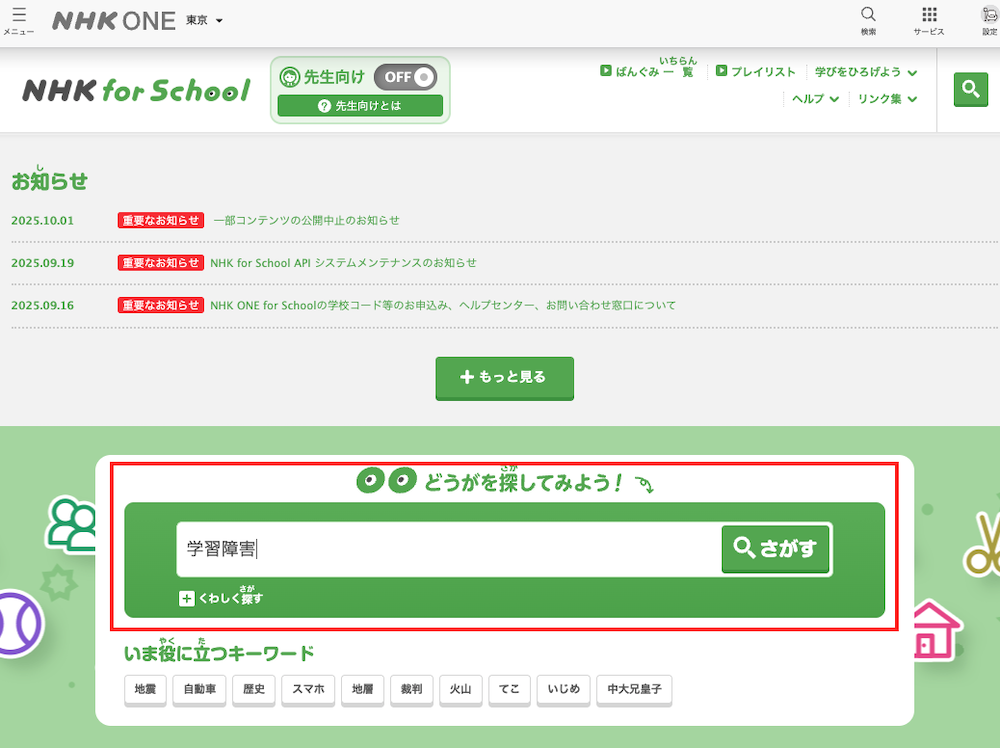Open the サービス grid icon
This screenshot has width=1000, height=748.
[x=929, y=17]
